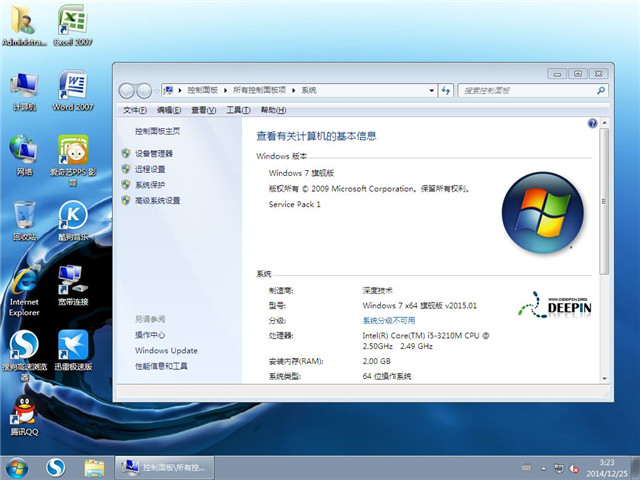The height and width of the screenshot is (480, 640).
Task: Show hidden tray icons arrow
Action: 544,469
